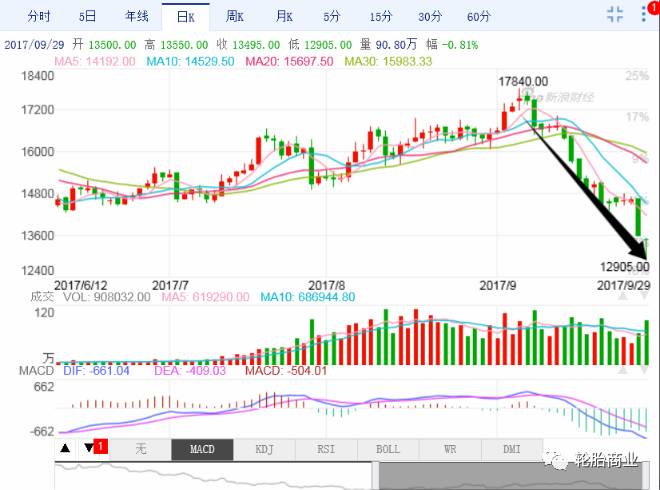Show the 15分 fifteen-minute chart

[x=381, y=16]
